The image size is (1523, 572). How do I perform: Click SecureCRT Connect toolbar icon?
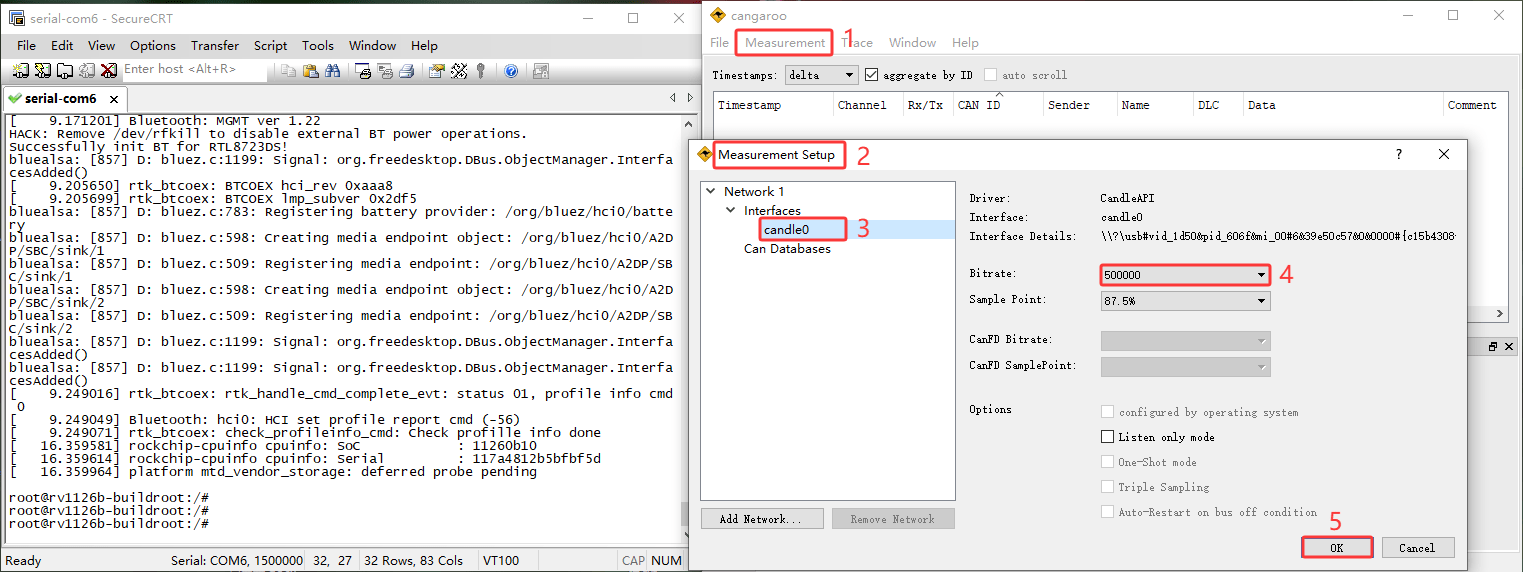pyautogui.click(x=21, y=70)
